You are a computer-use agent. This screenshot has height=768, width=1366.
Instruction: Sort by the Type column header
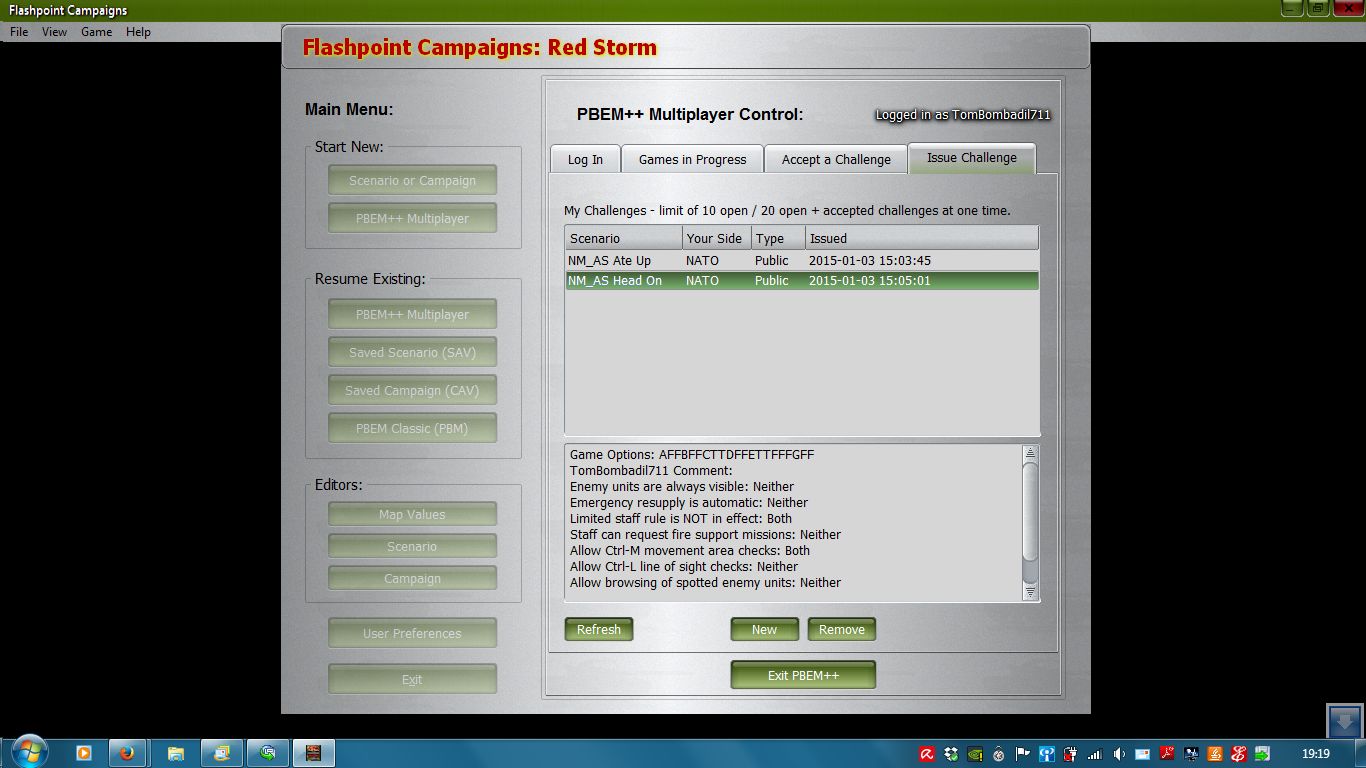click(777, 238)
